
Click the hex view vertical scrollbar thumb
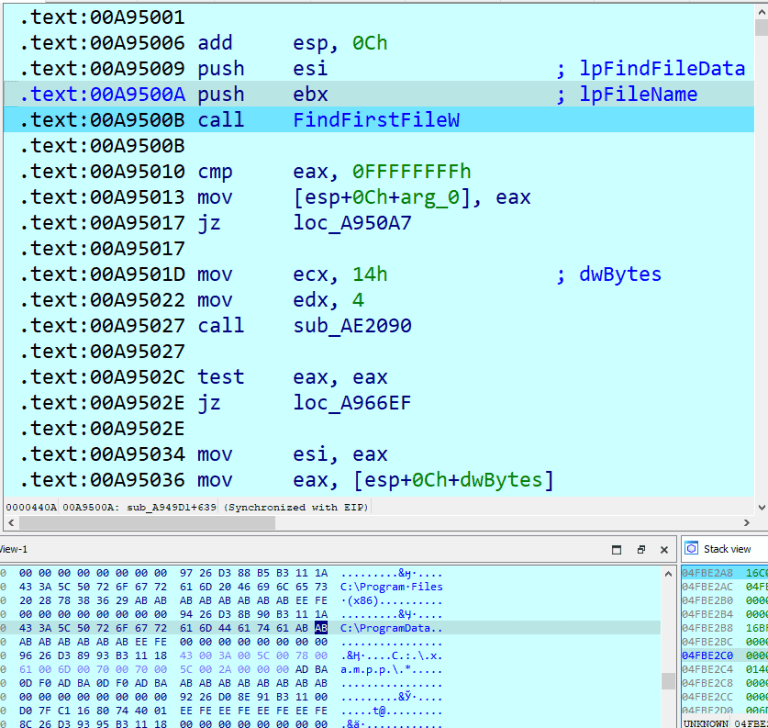pos(668,680)
